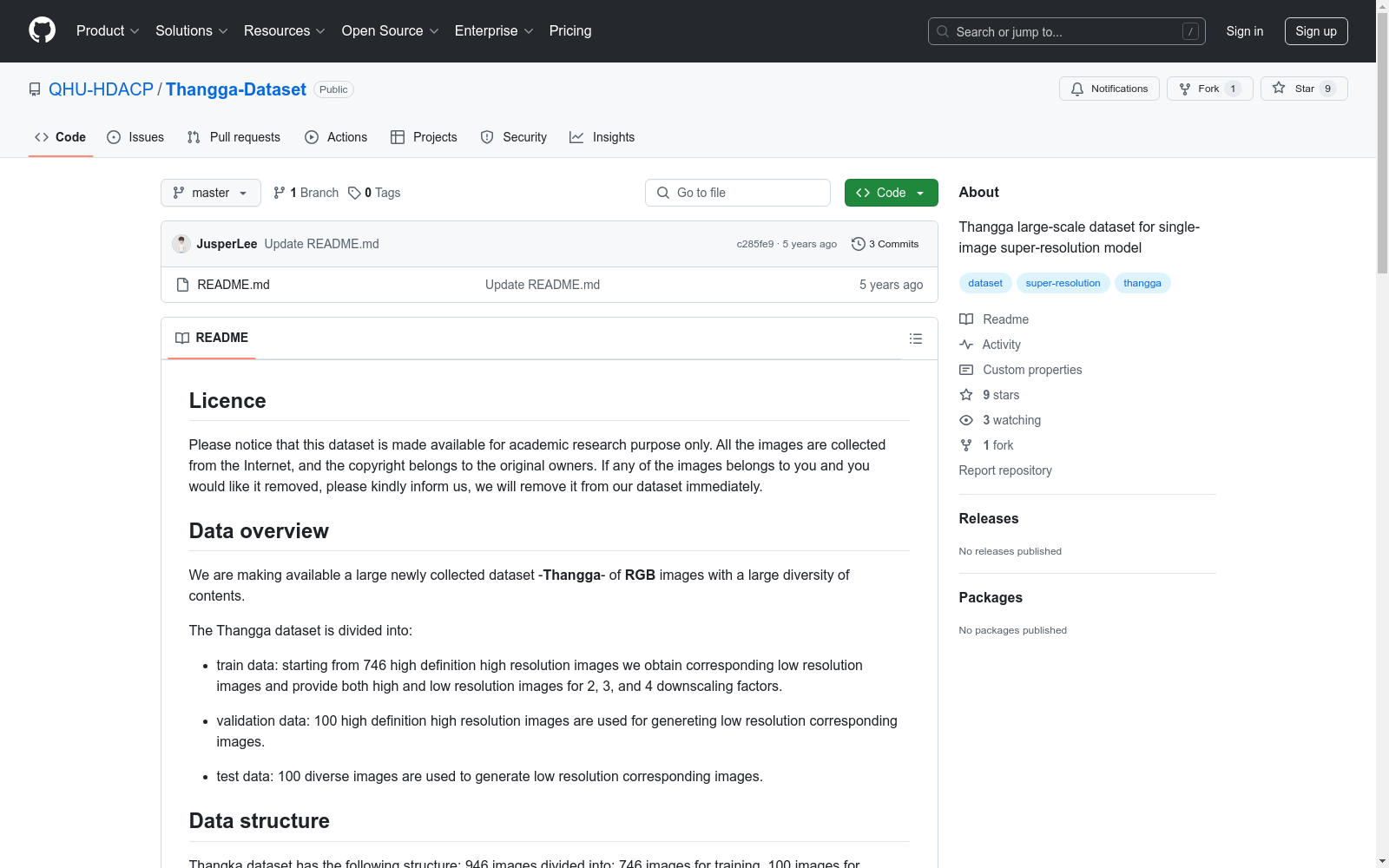Image resolution: width=1389 pixels, height=868 pixels.
Task: Open the Actions tab
Action: click(336, 137)
